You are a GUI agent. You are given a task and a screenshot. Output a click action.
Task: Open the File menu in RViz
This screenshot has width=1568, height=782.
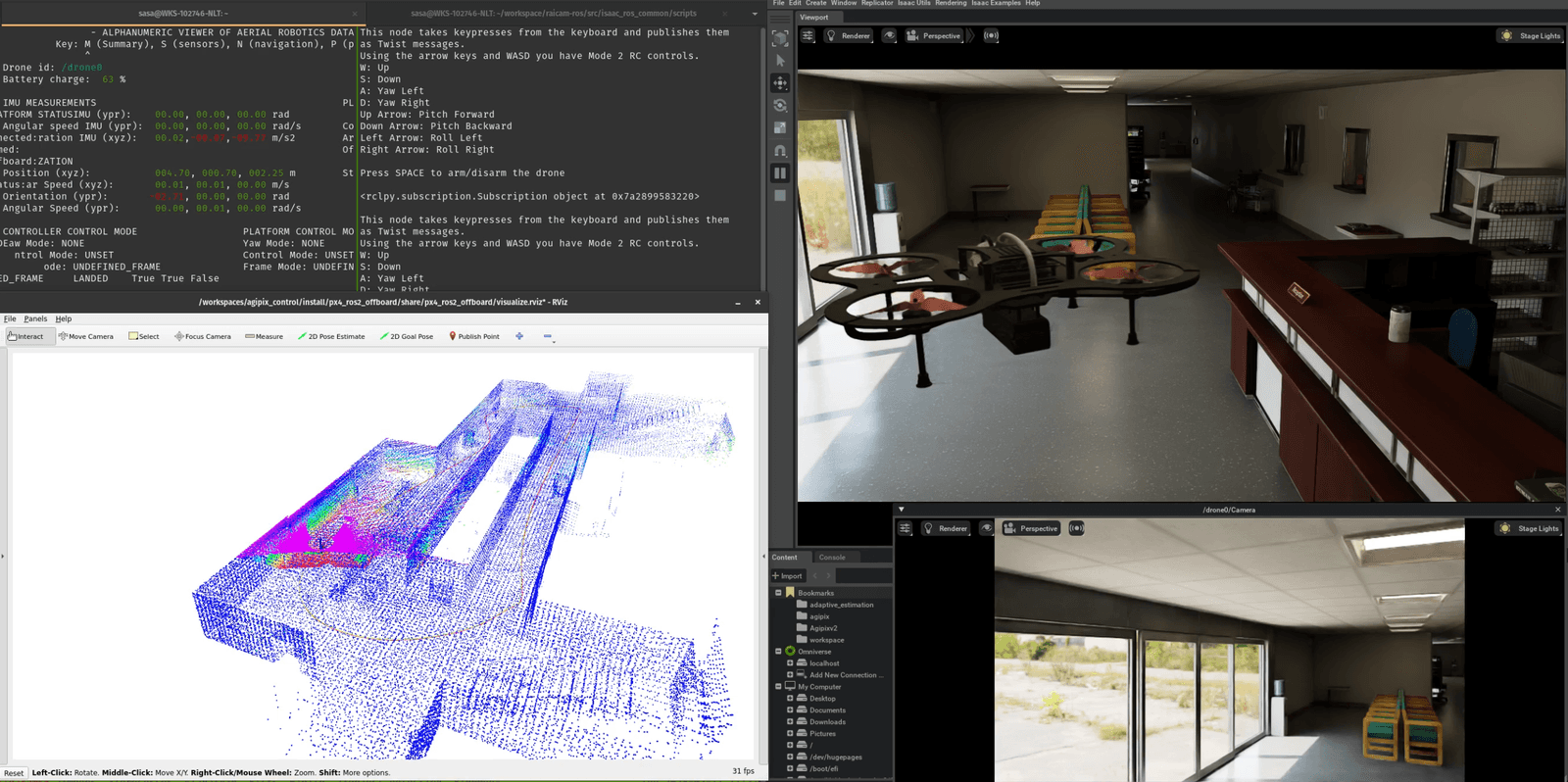(x=10, y=318)
